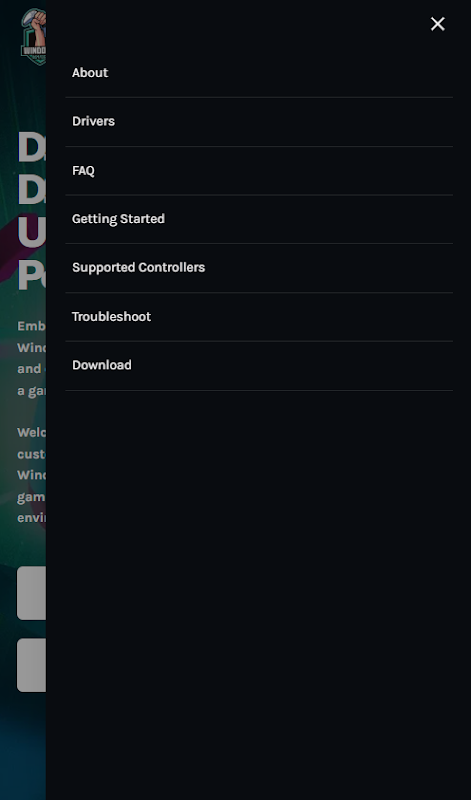
Task: Click the fist-and-controller site logo
Action: (33, 37)
